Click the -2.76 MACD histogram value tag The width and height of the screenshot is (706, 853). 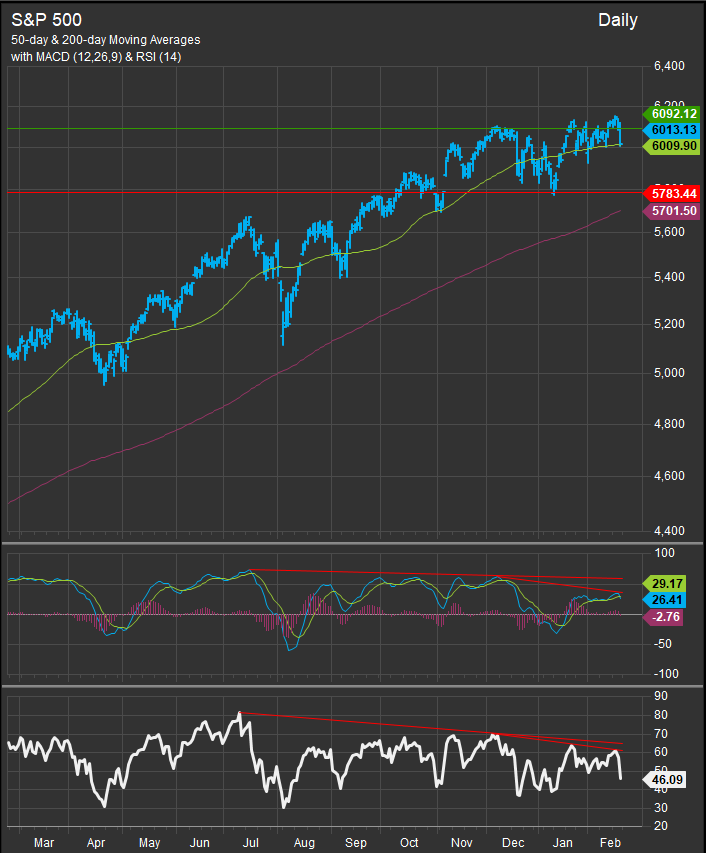click(663, 617)
